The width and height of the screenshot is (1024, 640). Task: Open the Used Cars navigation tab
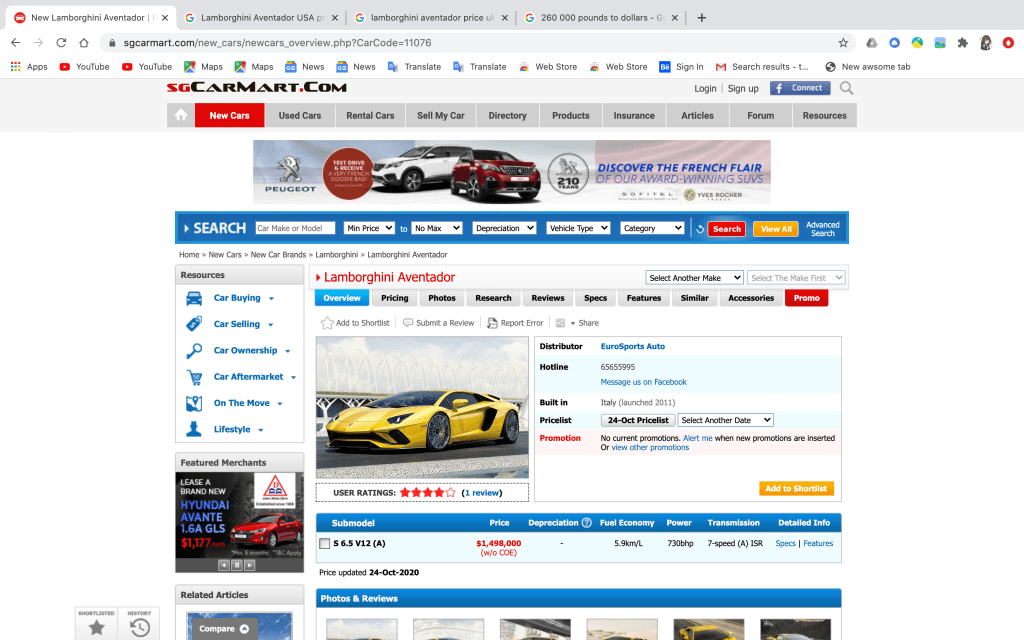(300, 115)
